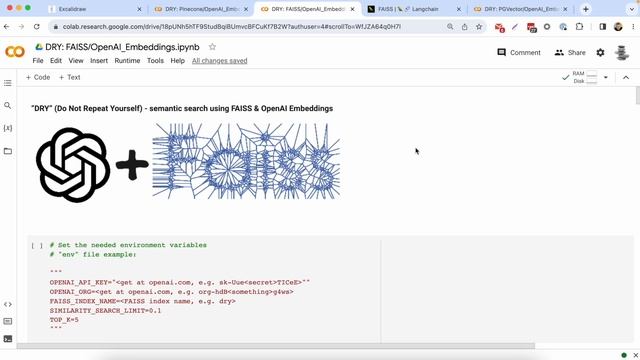Click the notebook title DRY: FAISS/OpenAI_Embeddings.ipynb
The width and height of the screenshot is (640, 360).
(122, 47)
